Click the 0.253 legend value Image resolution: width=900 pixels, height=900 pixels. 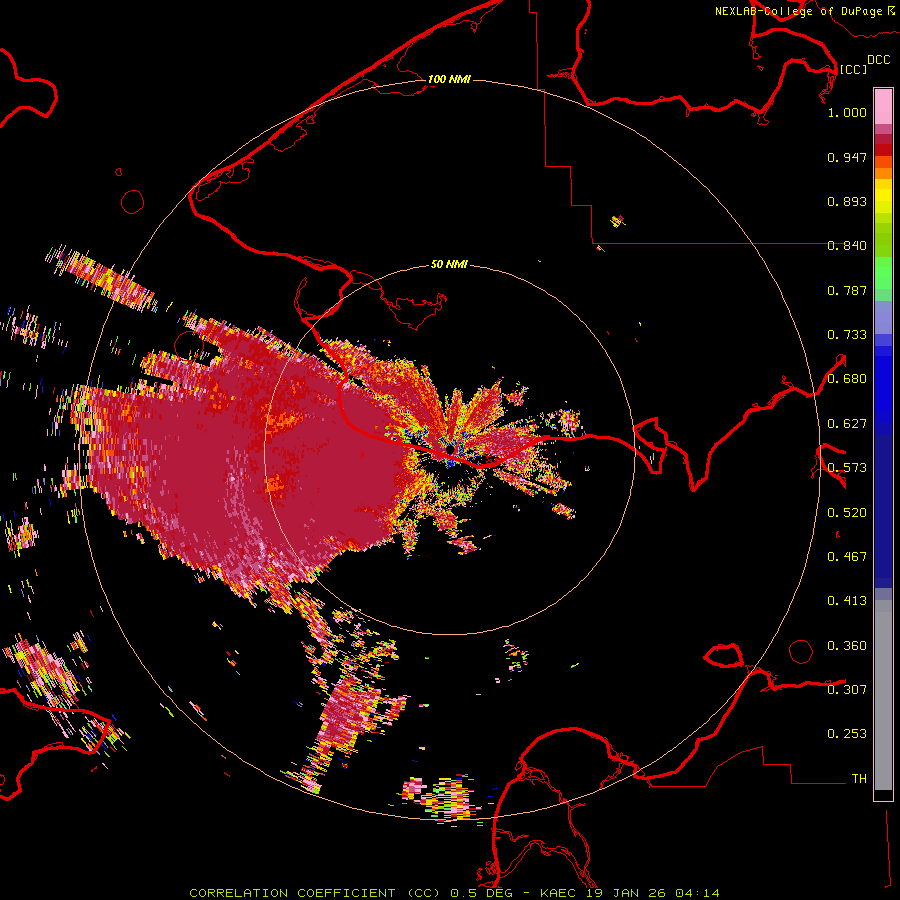click(847, 734)
